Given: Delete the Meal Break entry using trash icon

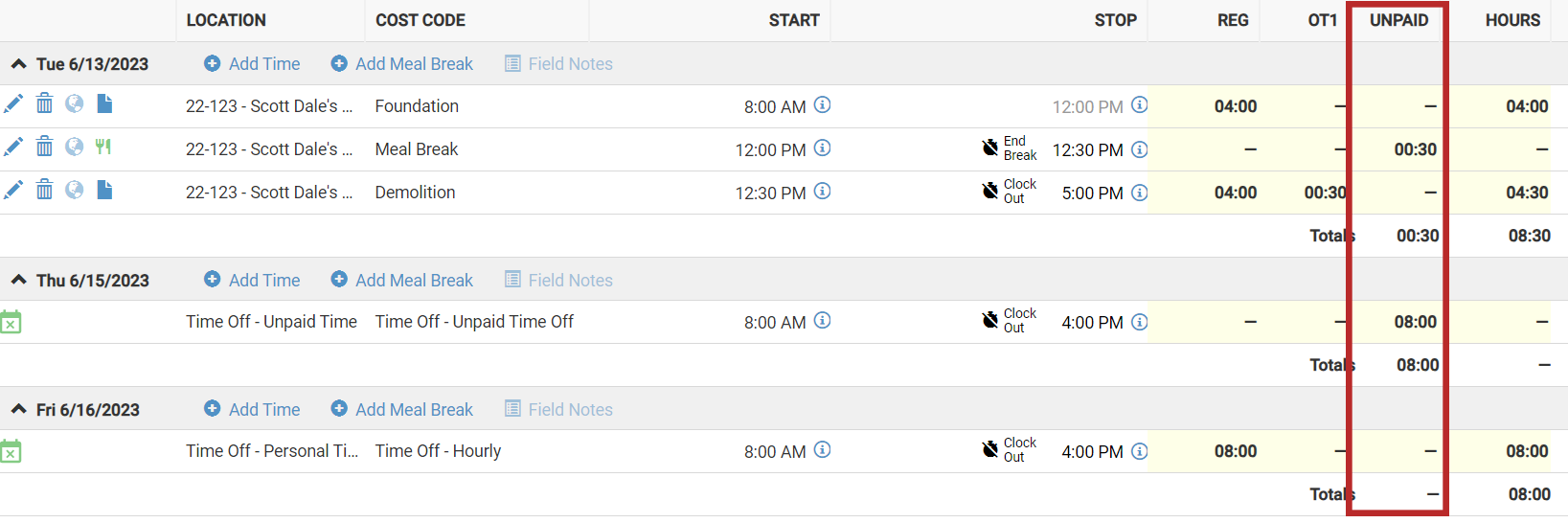Looking at the screenshot, I should click(x=44, y=147).
